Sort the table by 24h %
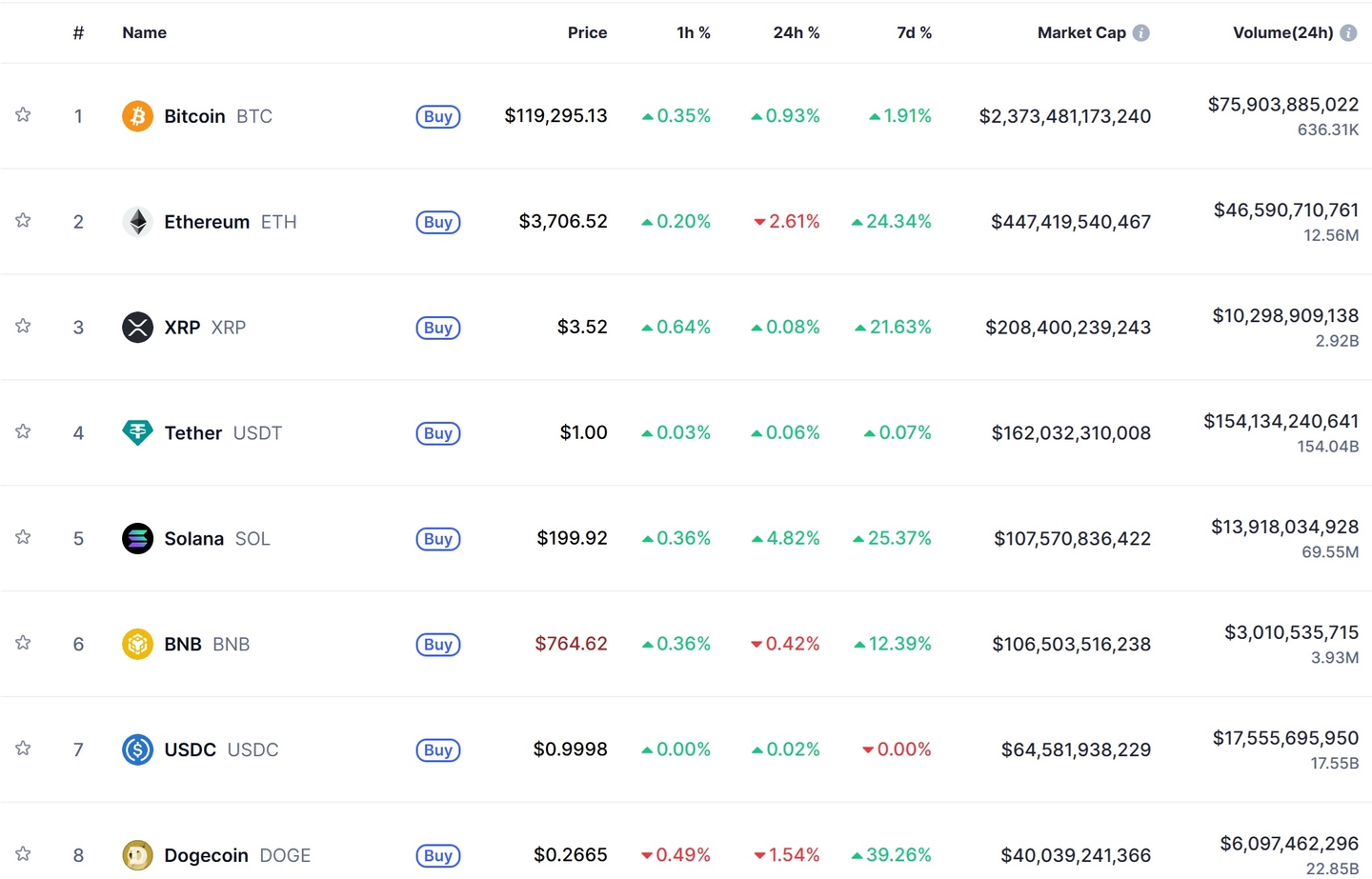The image size is (1372, 879). (x=797, y=31)
